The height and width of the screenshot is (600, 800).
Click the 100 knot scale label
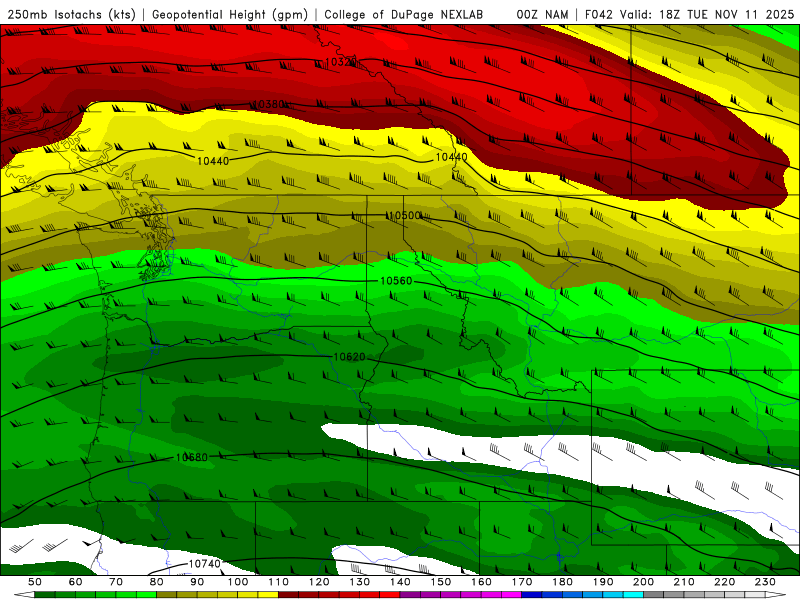click(238, 582)
